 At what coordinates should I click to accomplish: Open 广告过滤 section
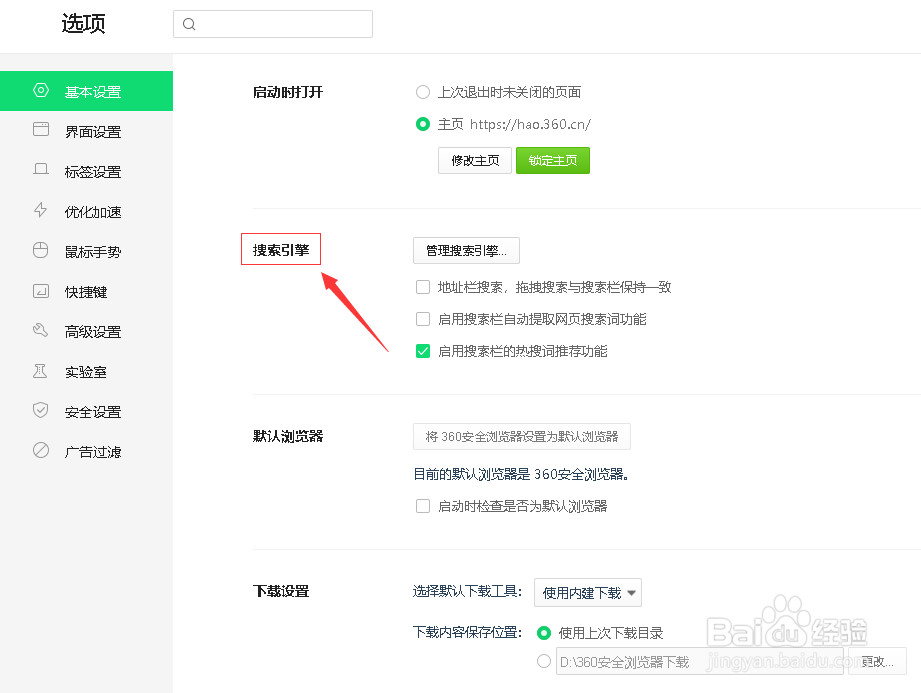click(x=86, y=451)
